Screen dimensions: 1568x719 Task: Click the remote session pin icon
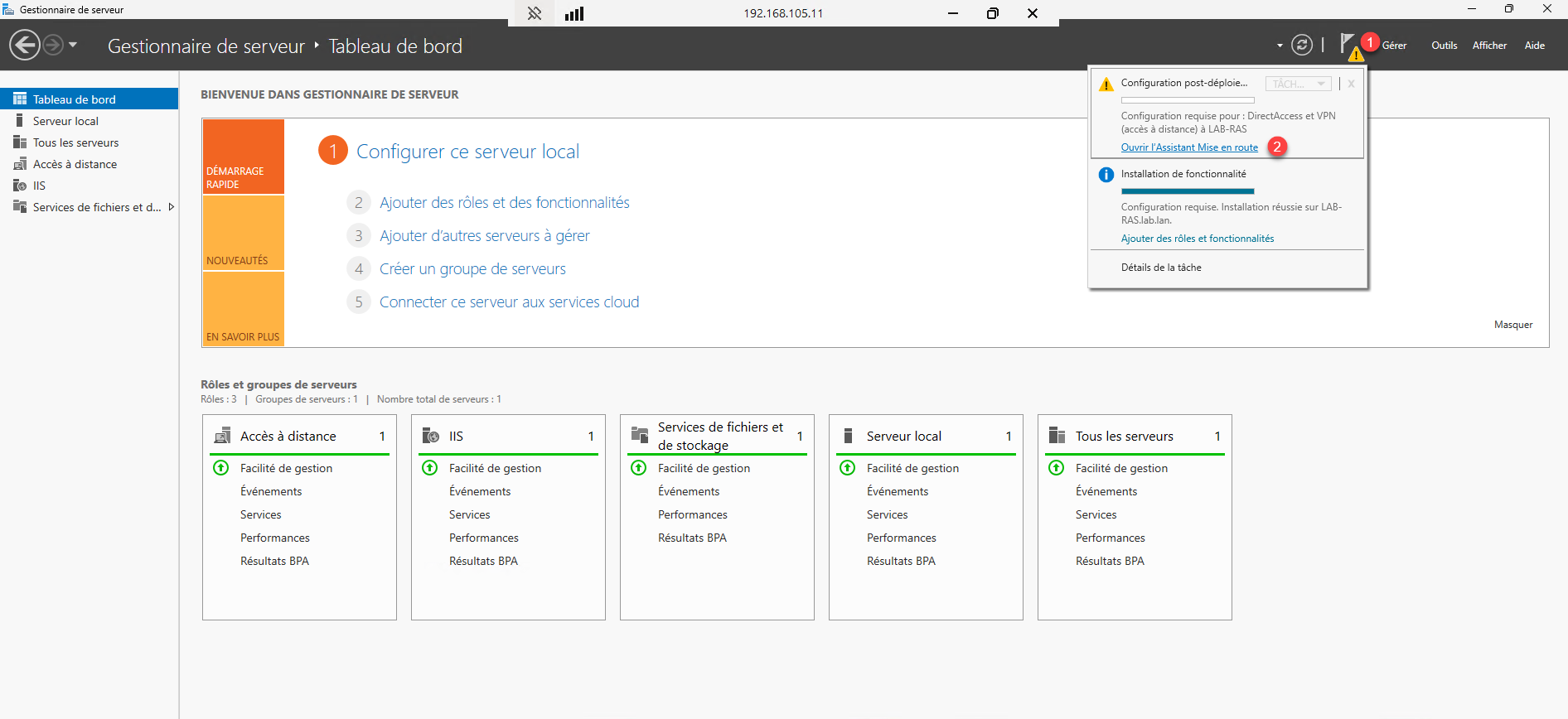click(x=535, y=13)
